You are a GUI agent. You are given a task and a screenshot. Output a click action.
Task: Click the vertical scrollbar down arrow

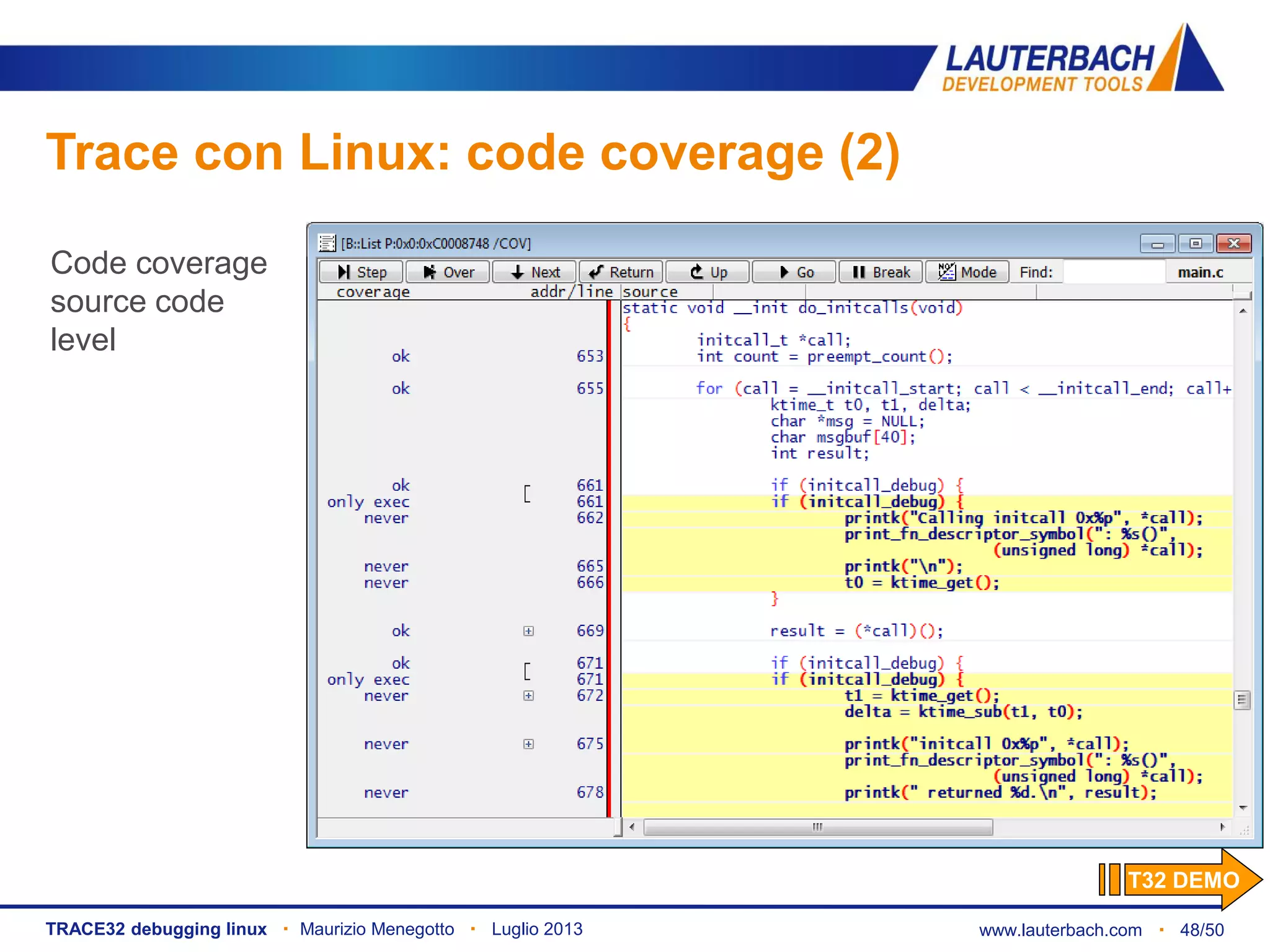[x=1243, y=808]
